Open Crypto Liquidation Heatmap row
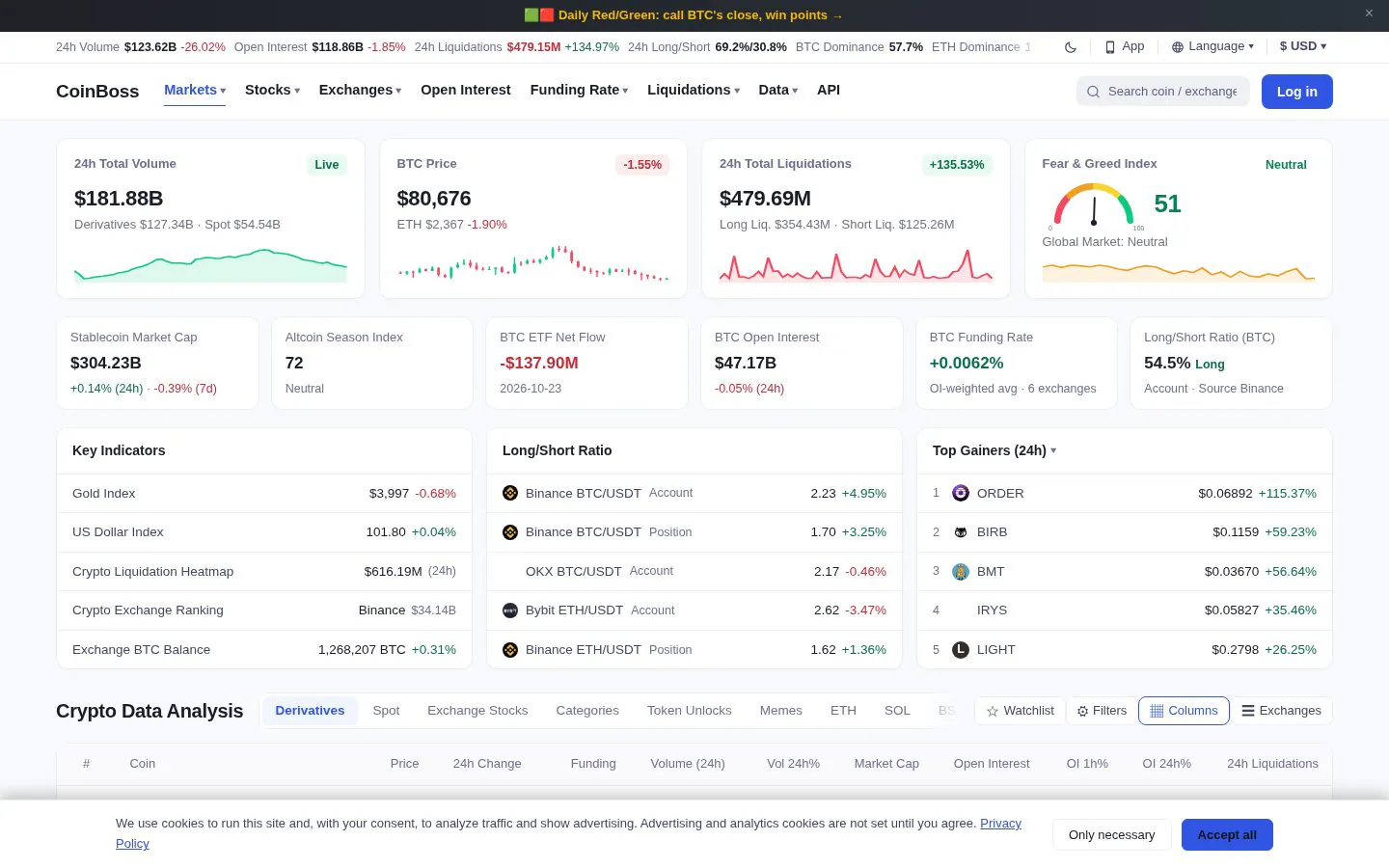Screen dimensions: 1389x868 tap(264, 572)
